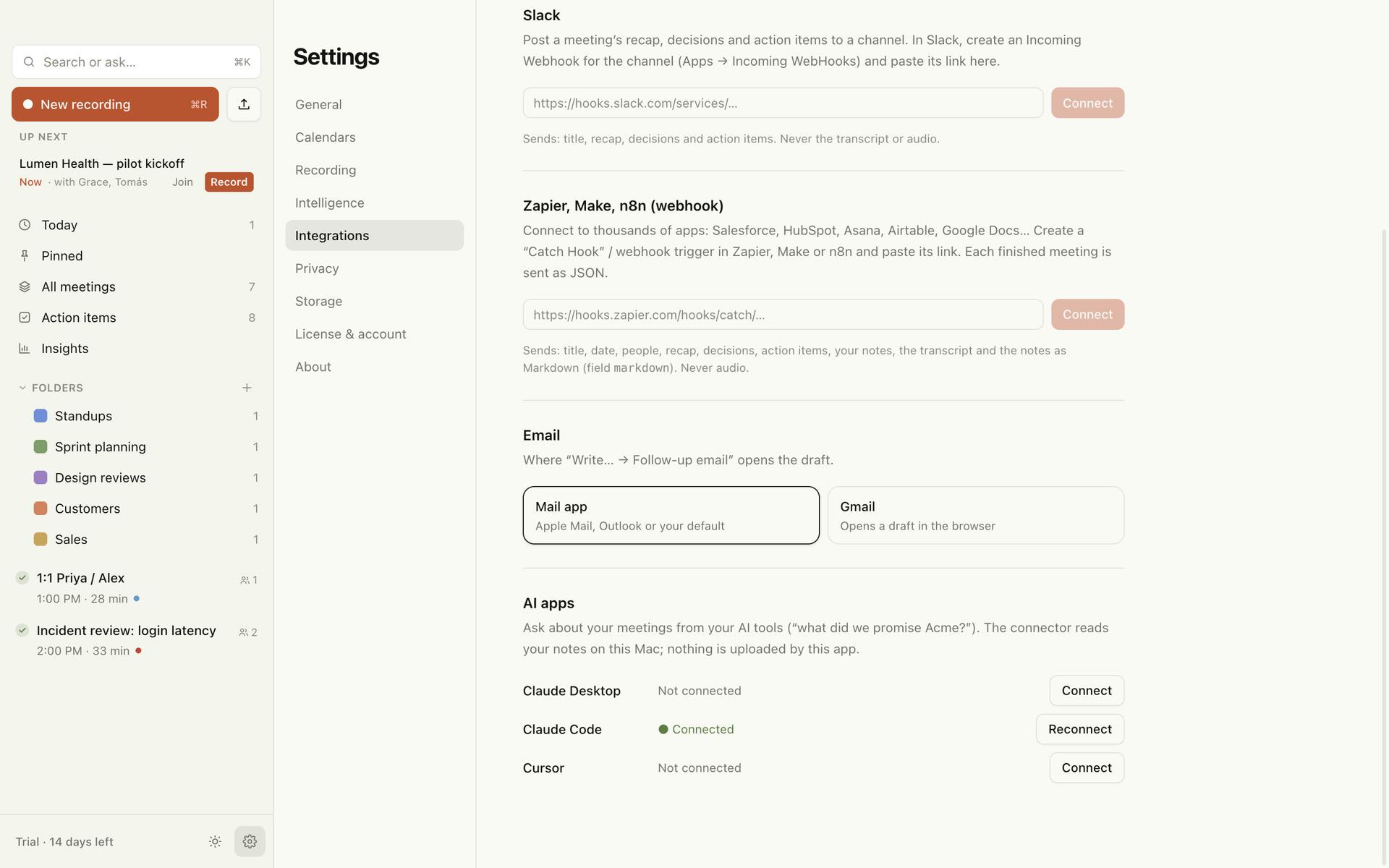Image resolution: width=1389 pixels, height=868 pixels.
Task: Open the General settings tab
Action: pos(374,104)
